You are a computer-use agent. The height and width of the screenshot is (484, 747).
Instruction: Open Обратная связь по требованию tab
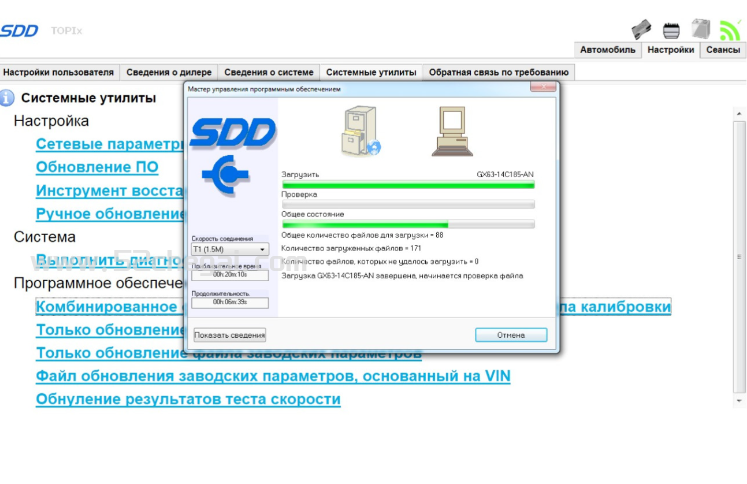coord(498,72)
